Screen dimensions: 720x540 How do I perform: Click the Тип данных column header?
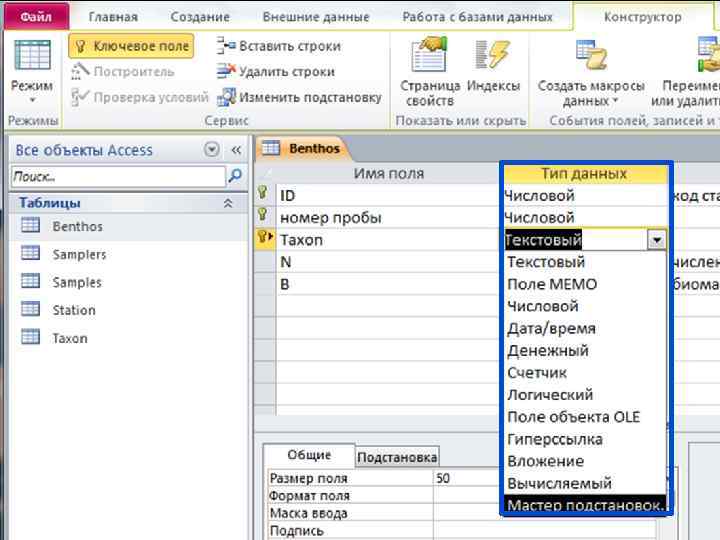(x=584, y=174)
